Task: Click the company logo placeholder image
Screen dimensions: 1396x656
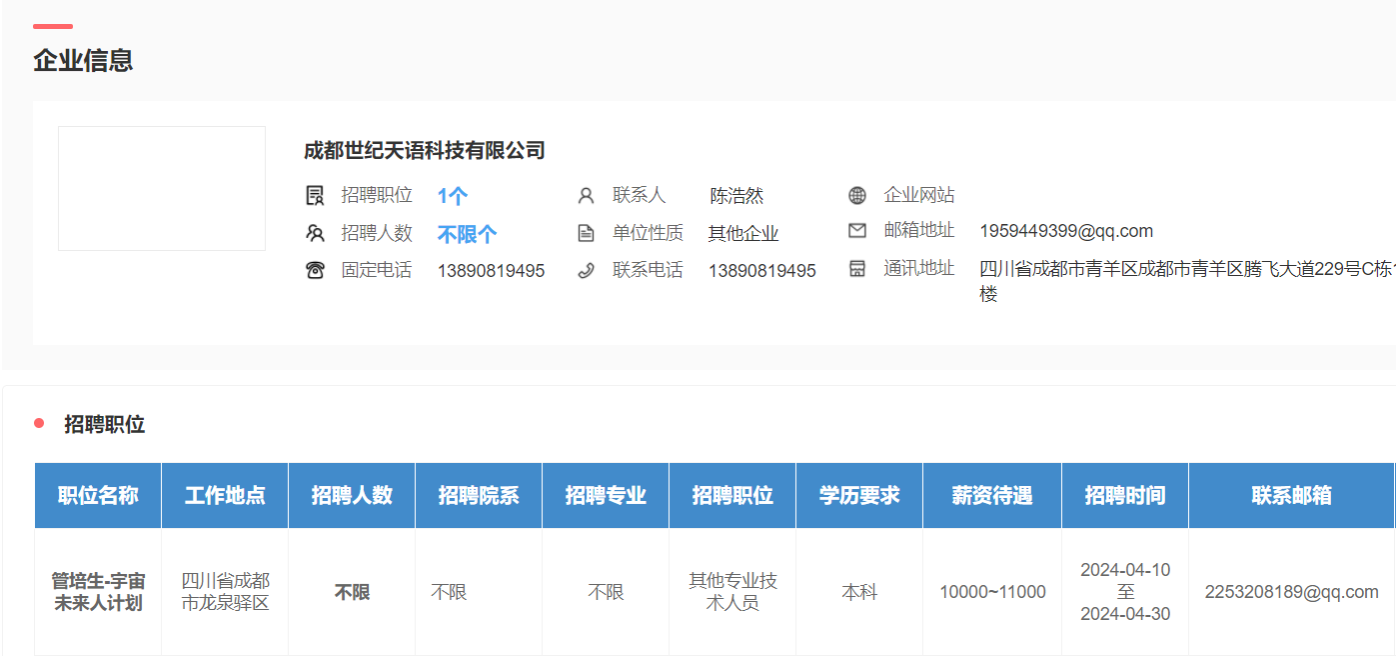Action: 162,188
